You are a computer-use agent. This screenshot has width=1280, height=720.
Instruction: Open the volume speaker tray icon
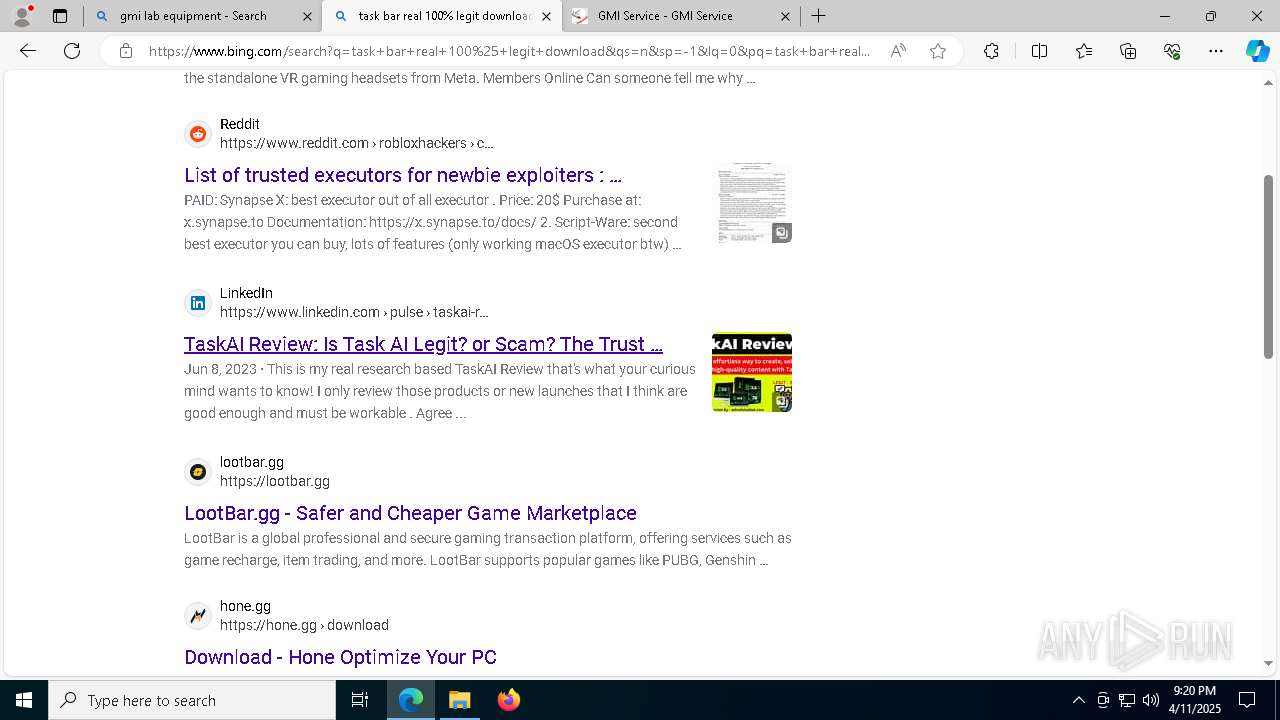click(x=1150, y=700)
